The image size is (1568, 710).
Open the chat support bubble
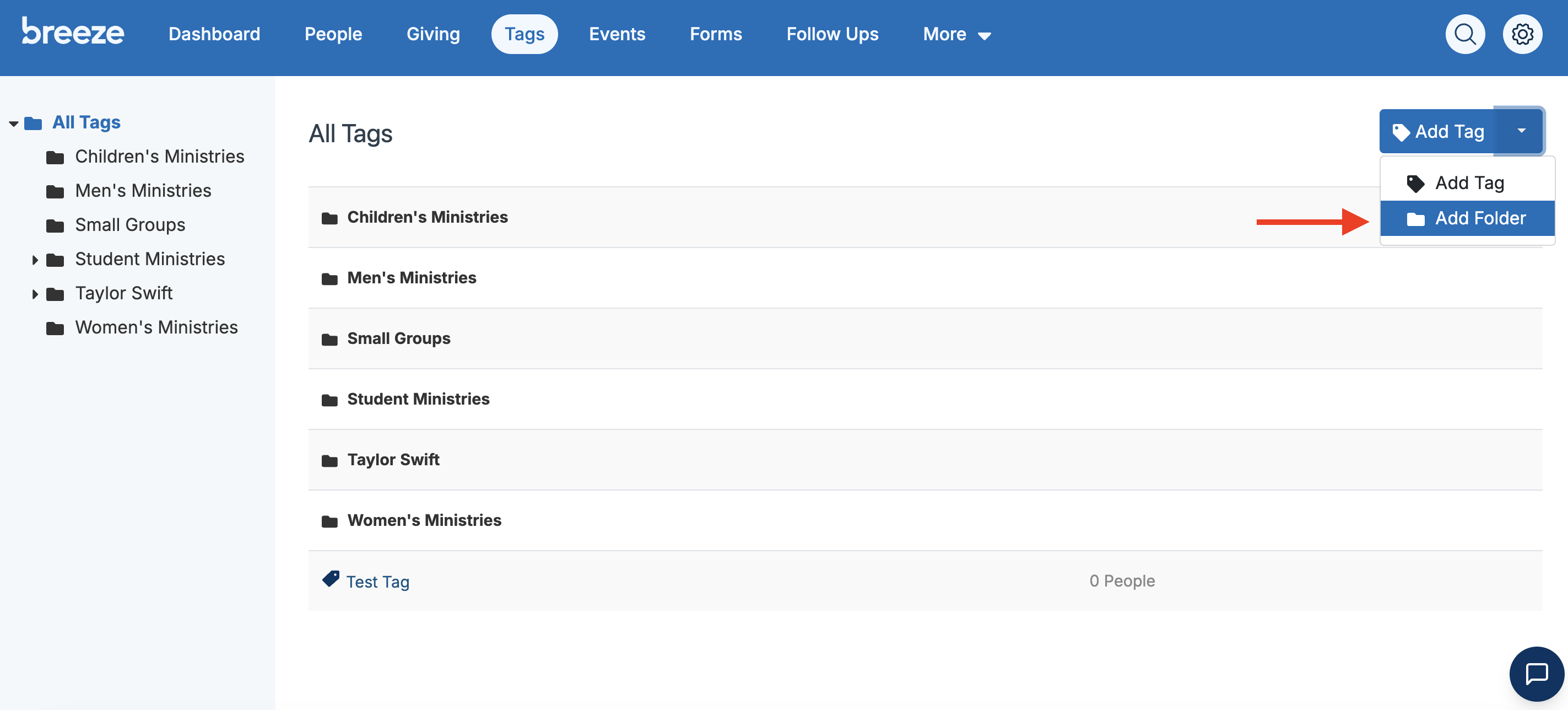point(1537,674)
